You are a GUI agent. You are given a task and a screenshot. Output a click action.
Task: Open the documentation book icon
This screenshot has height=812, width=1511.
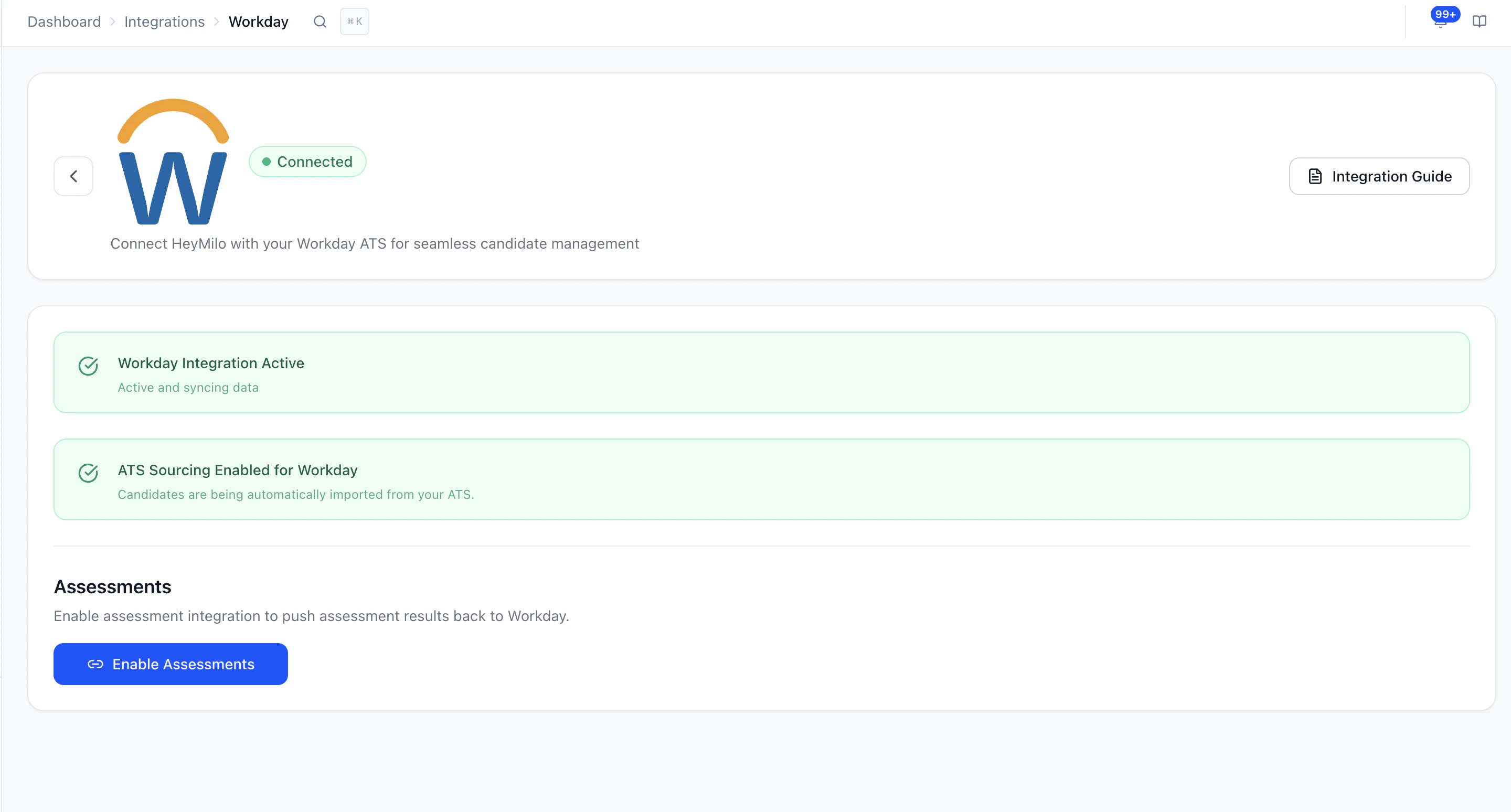tap(1480, 22)
